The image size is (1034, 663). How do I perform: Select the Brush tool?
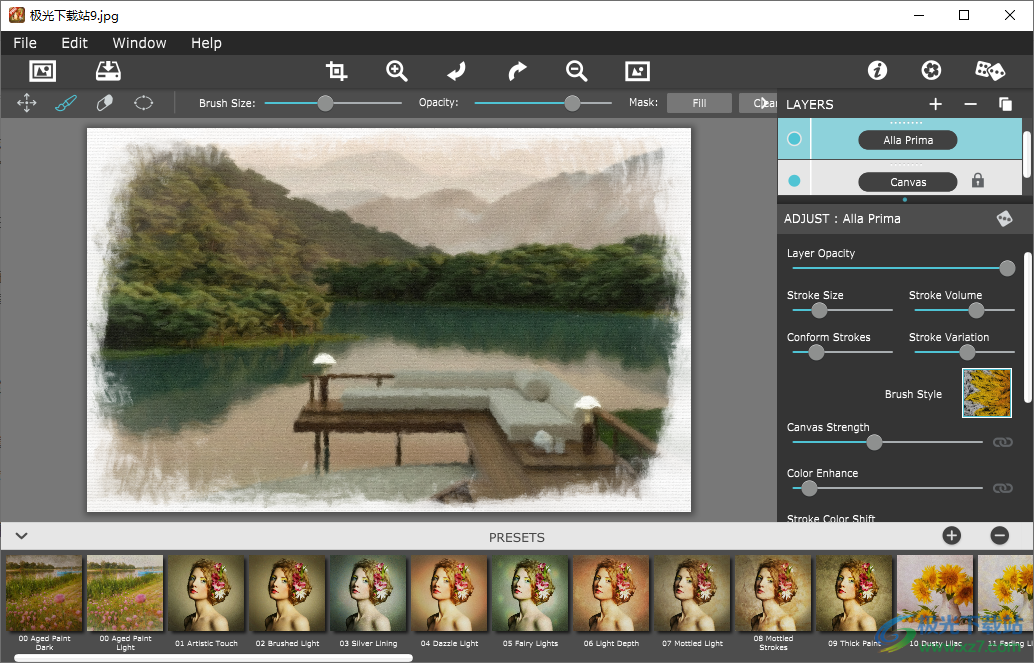coord(66,102)
